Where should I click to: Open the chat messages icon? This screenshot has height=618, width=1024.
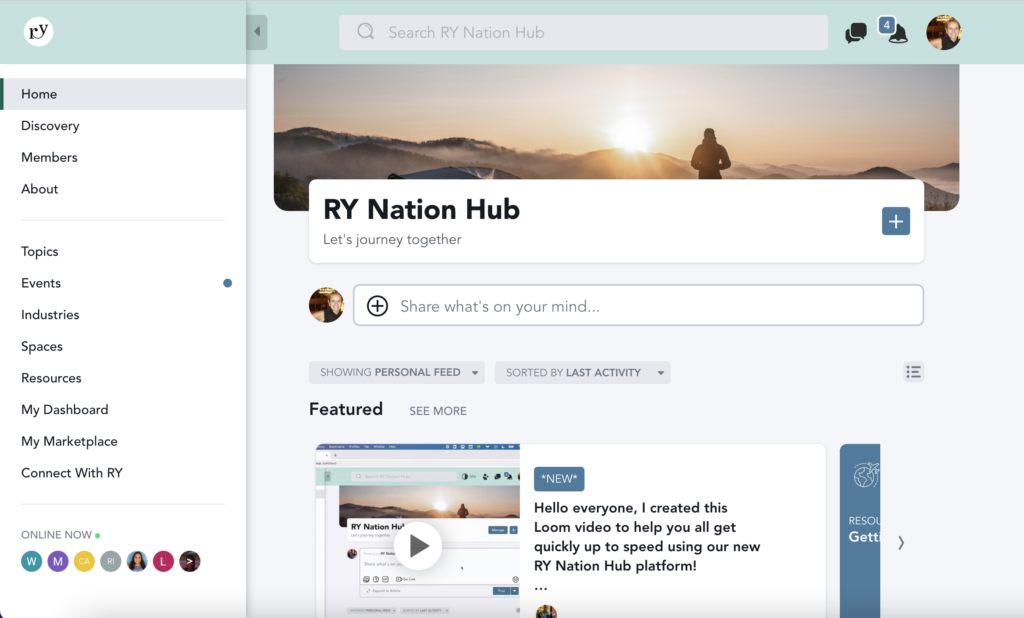click(x=855, y=32)
